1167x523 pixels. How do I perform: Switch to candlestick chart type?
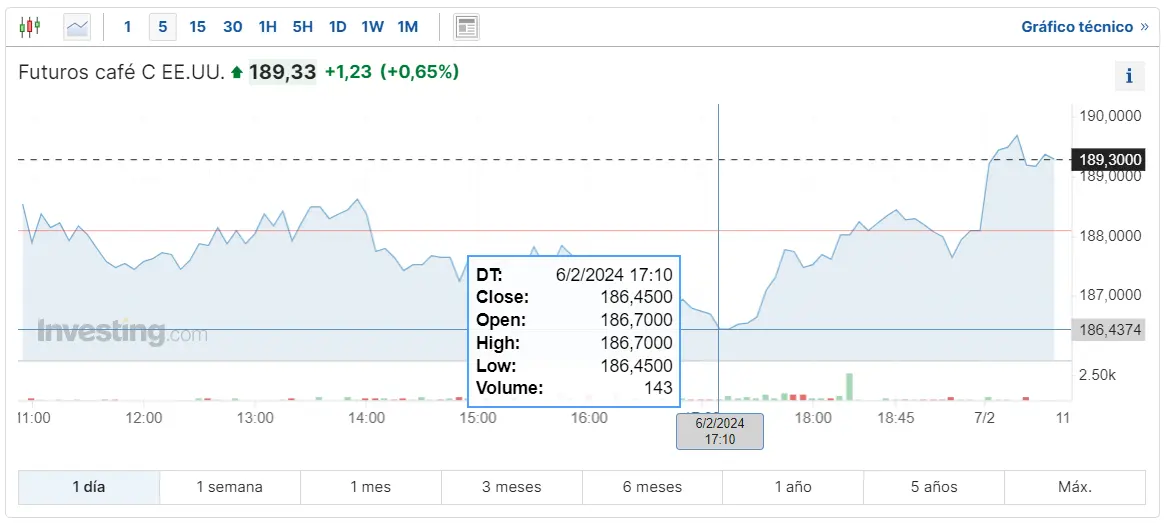tap(30, 27)
